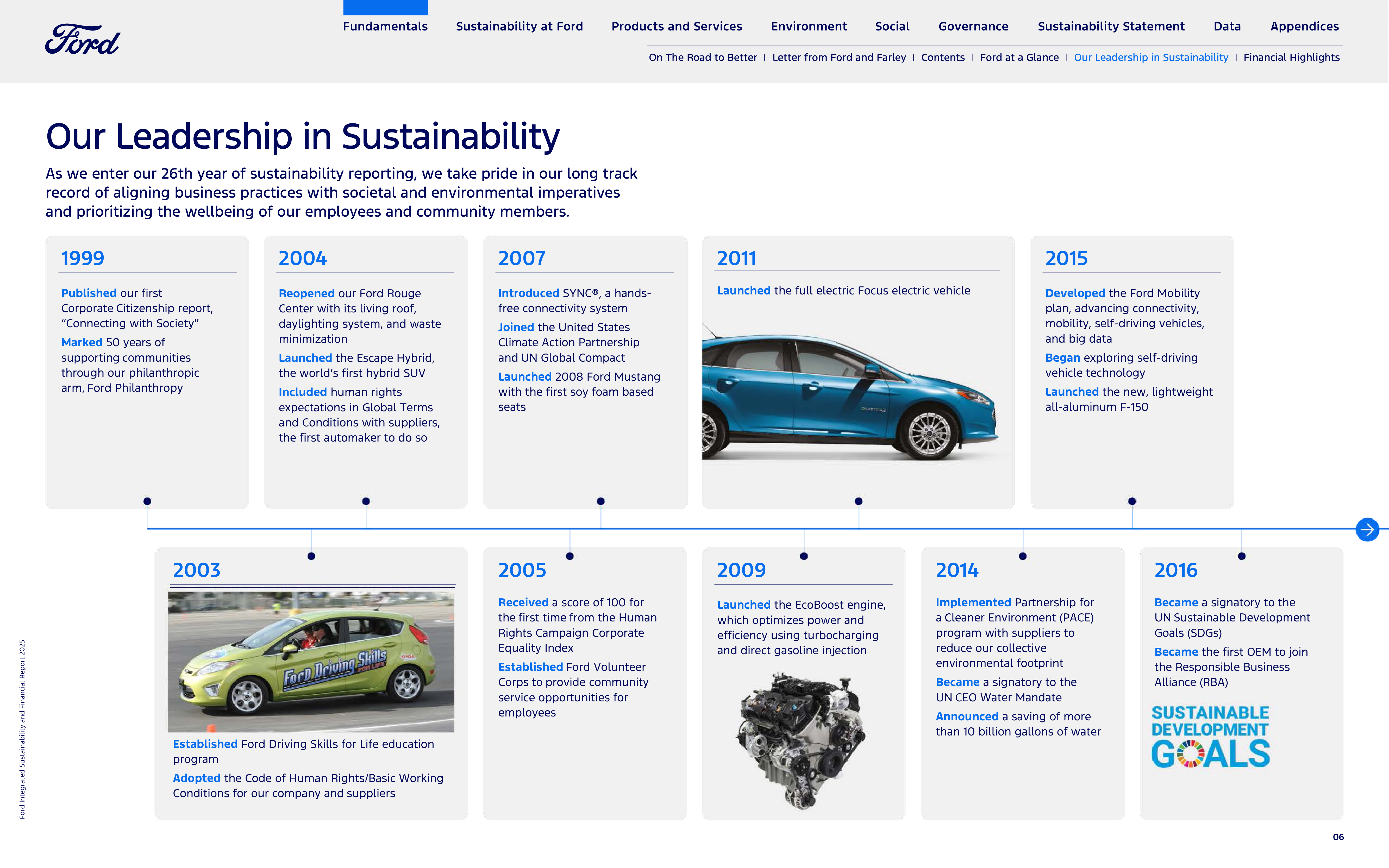The image size is (1389, 868).
Task: Click the word Published in the 1999 card
Action: coord(89,293)
